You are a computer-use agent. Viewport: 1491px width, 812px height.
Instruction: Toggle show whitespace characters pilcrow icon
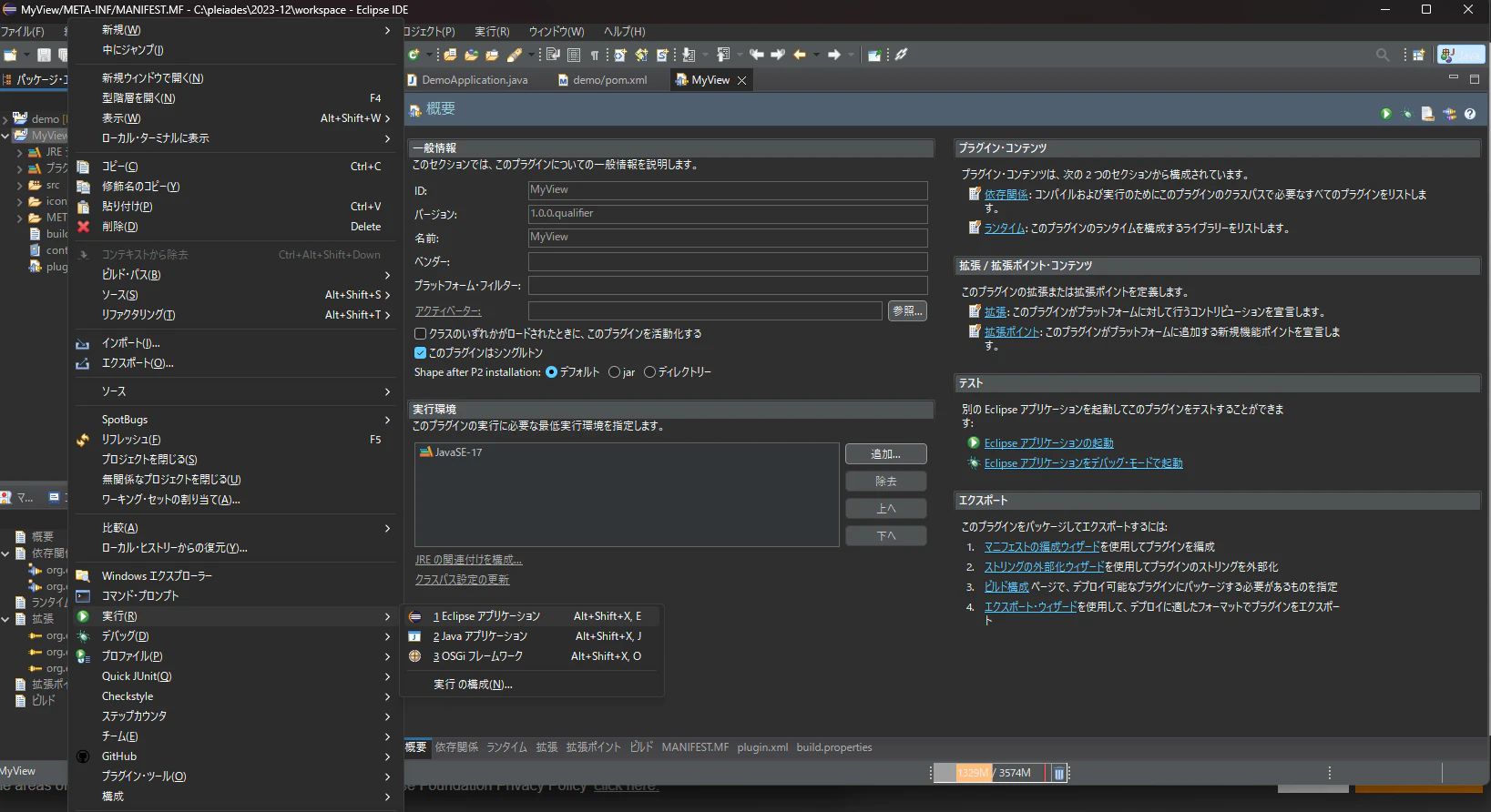(595, 55)
